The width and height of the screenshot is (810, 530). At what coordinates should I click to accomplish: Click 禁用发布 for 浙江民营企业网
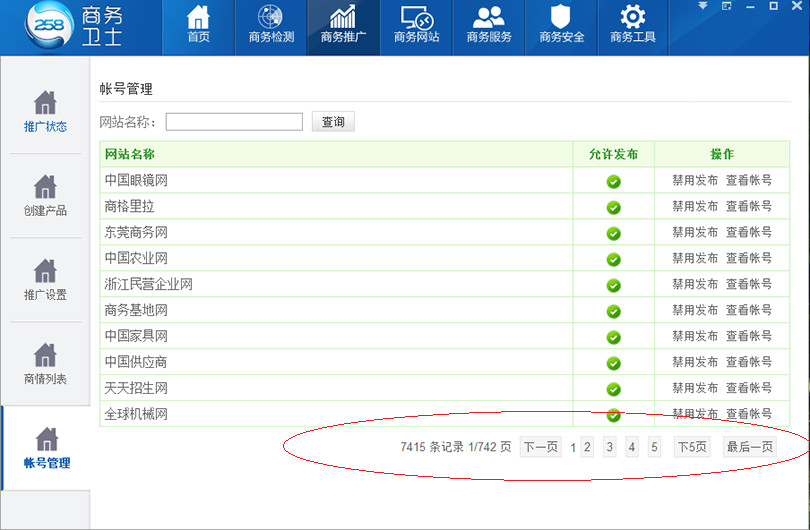(695, 284)
